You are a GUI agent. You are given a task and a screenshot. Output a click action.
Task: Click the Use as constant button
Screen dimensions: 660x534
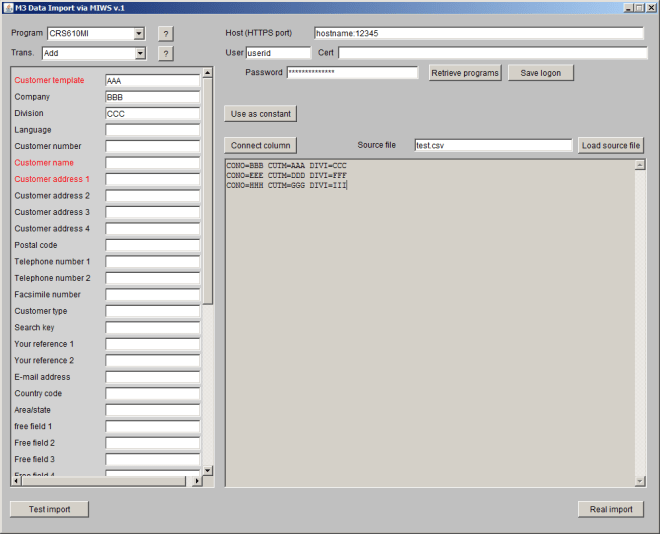261,114
